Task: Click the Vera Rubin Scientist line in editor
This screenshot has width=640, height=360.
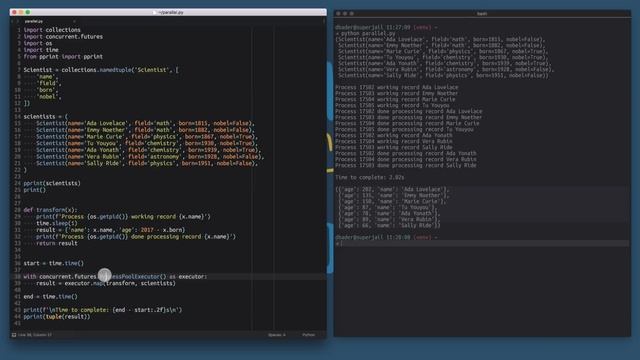Action: coord(150,156)
